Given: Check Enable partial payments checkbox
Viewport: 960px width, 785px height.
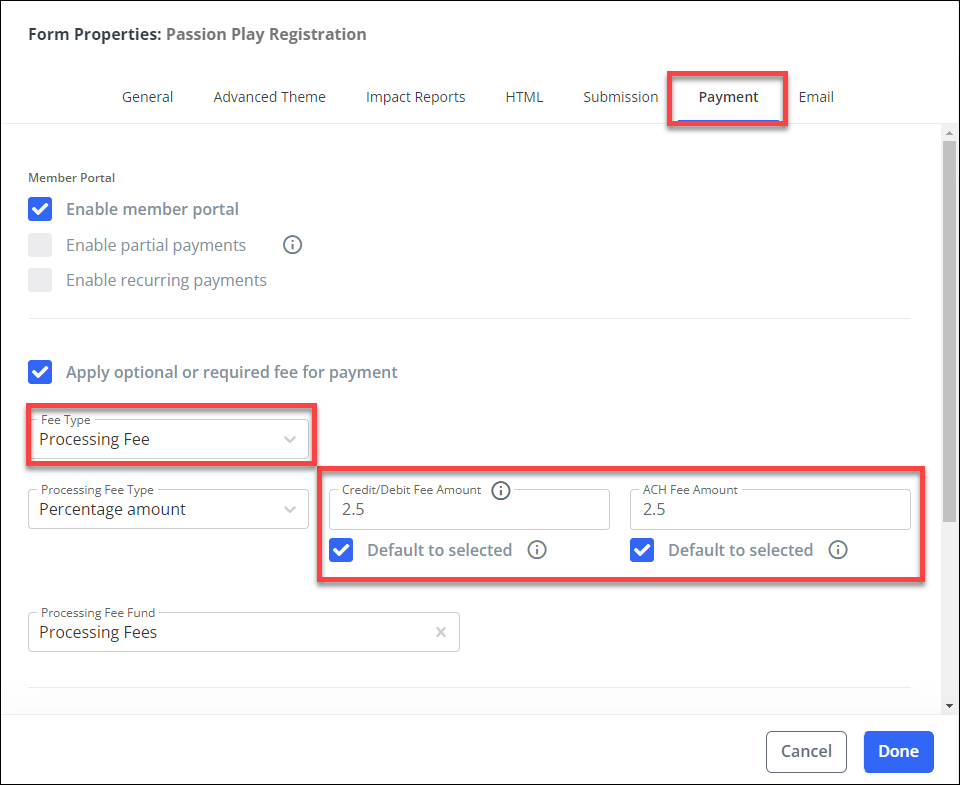Looking at the screenshot, I should 40,245.
